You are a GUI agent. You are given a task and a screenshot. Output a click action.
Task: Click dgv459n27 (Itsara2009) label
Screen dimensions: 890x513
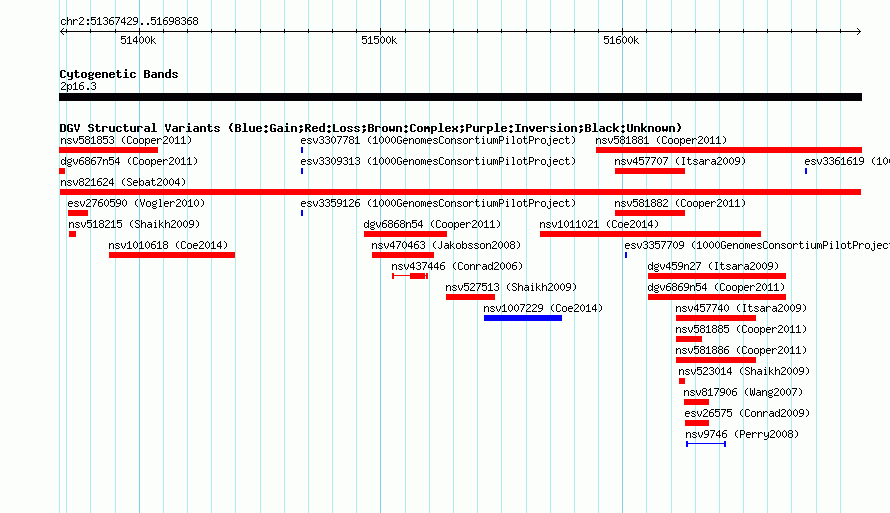(713, 266)
